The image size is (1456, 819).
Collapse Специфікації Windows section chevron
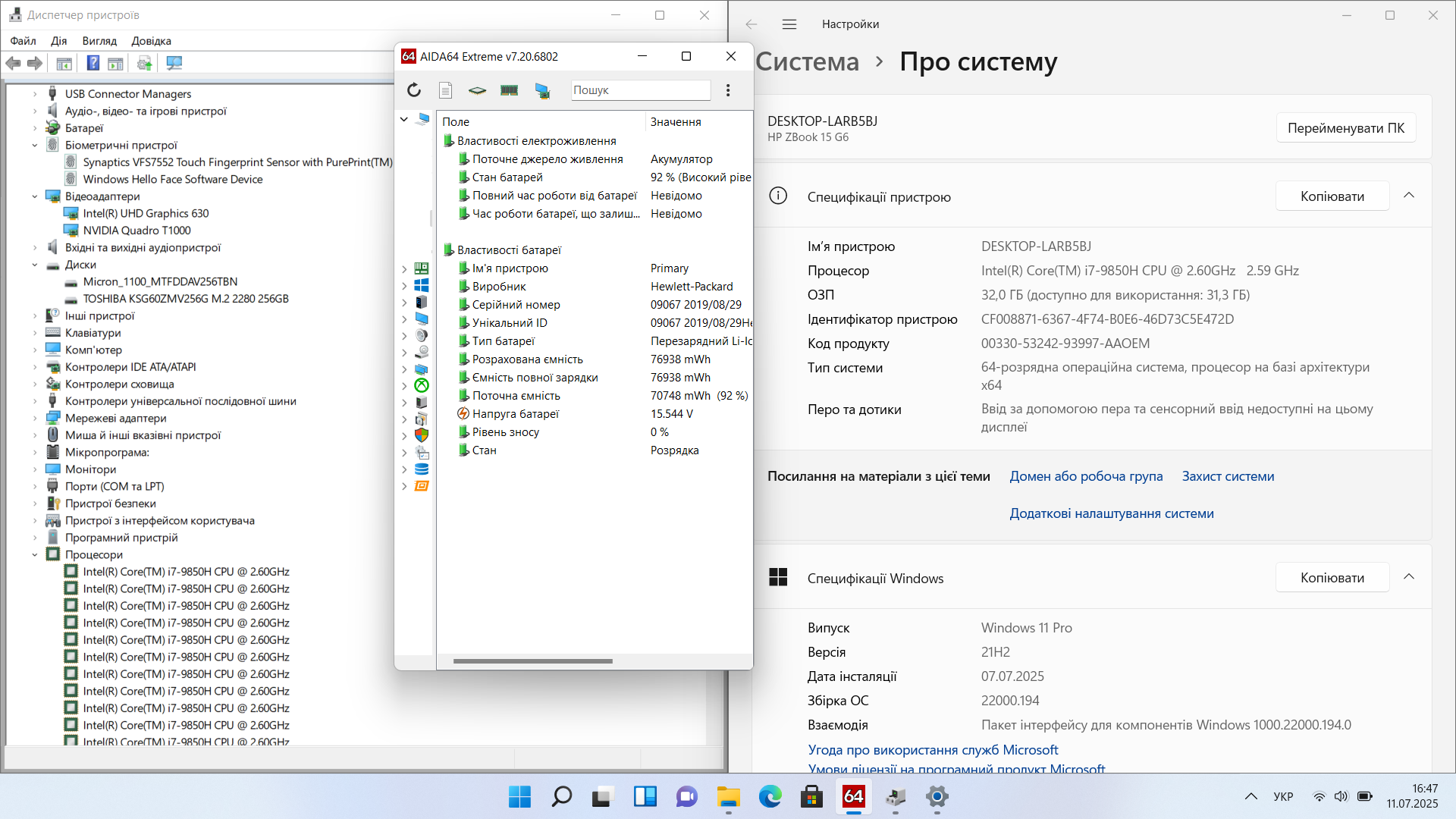click(1409, 577)
